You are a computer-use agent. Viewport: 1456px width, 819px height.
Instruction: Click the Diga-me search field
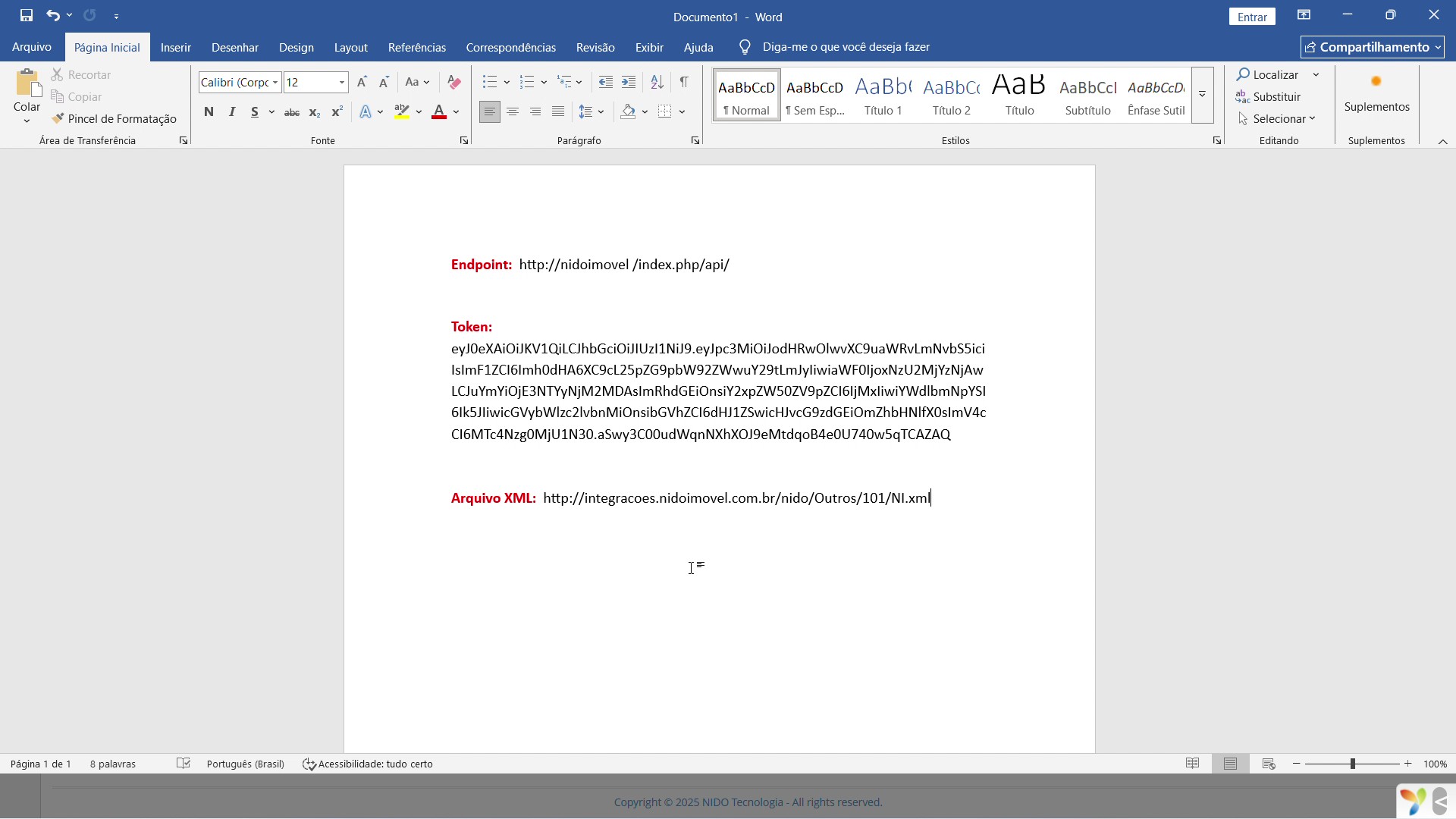pyautogui.click(x=846, y=47)
